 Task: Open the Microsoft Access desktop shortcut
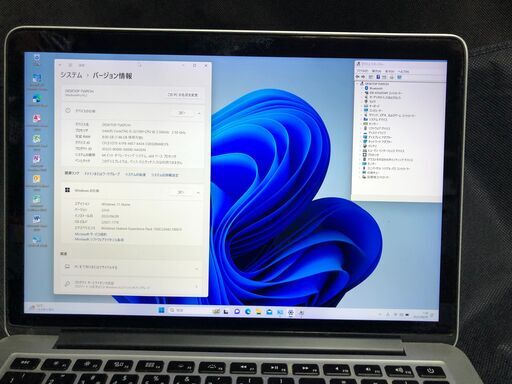pos(37,120)
